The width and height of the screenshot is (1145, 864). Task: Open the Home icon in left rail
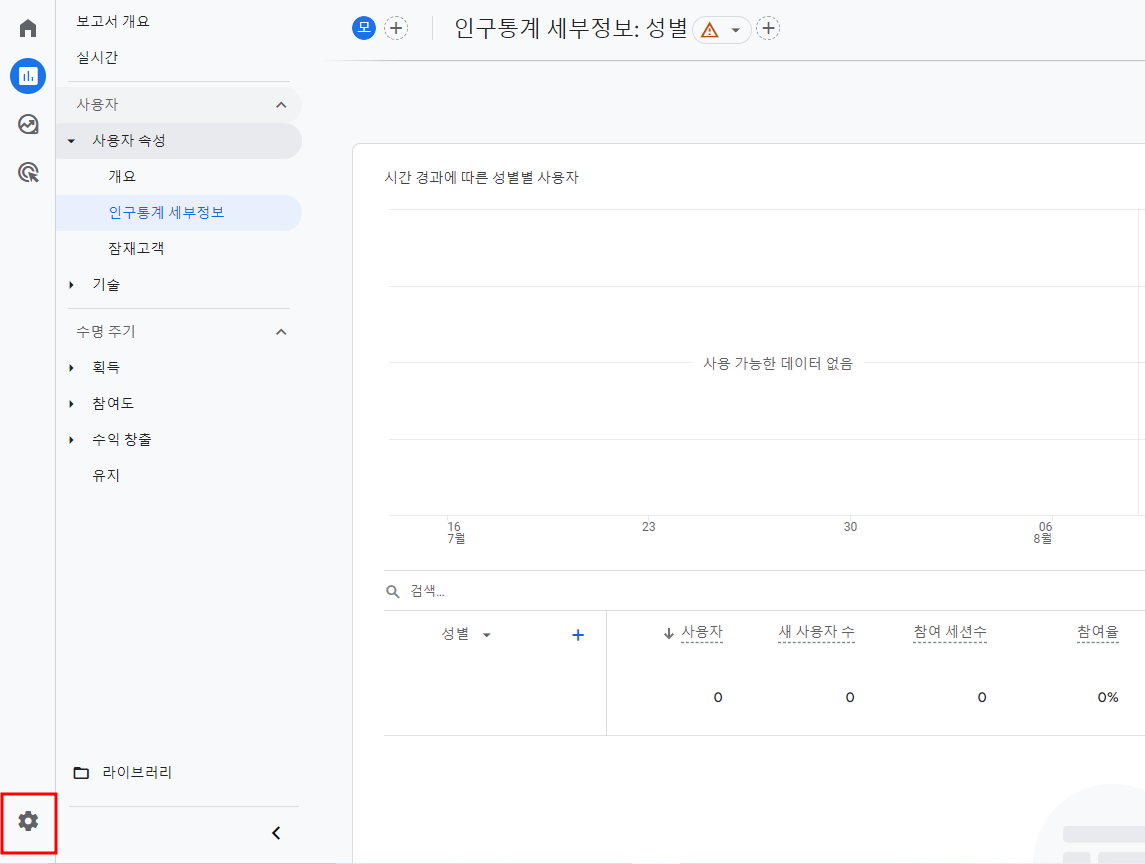tap(28, 28)
